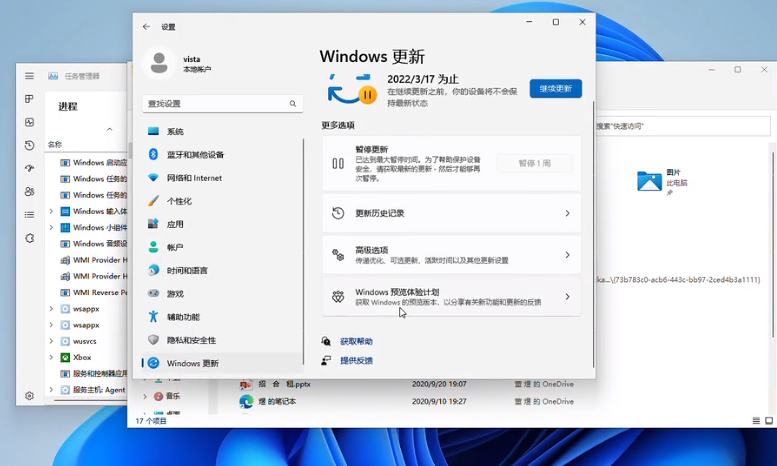Open the Task Manager hamburger navigation menu
Screen dimensions: 777x466
point(29,76)
